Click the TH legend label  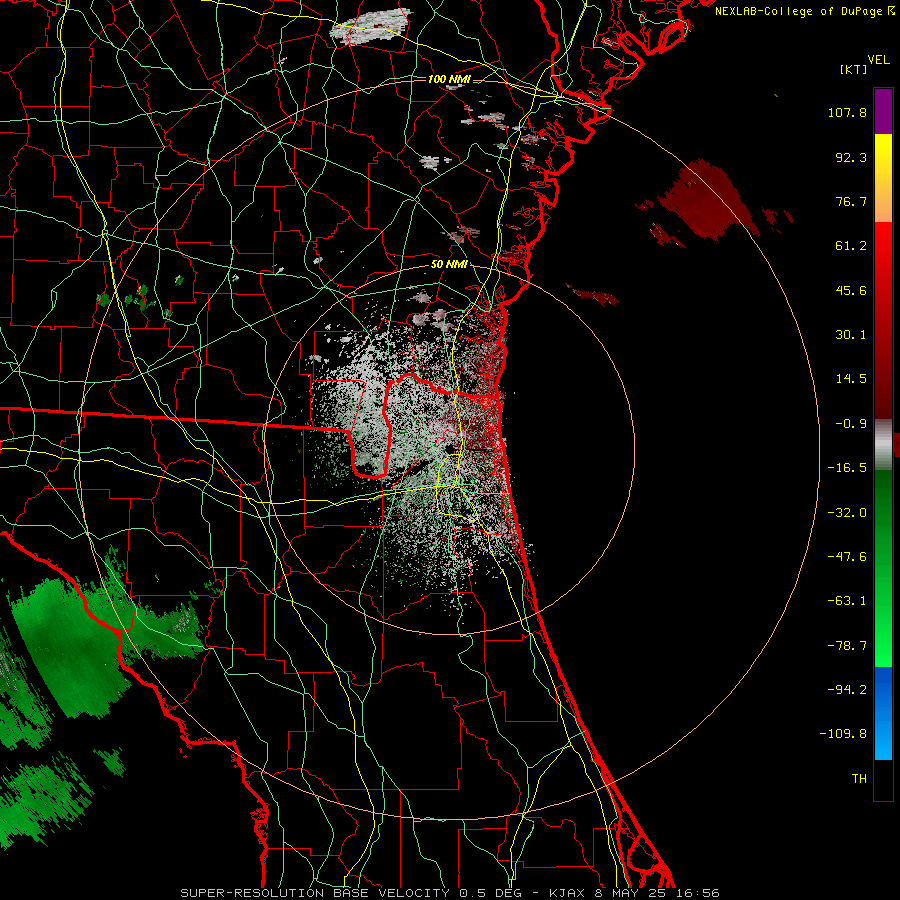tap(859, 779)
